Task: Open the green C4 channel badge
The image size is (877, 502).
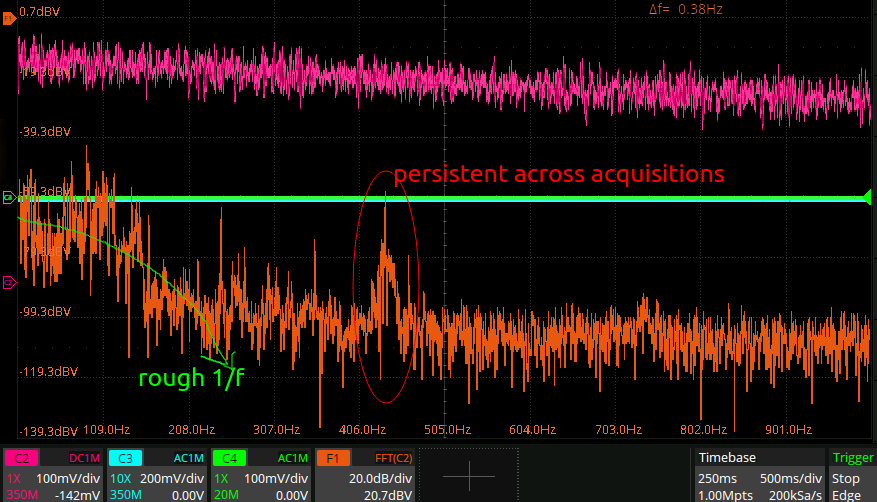Action: (x=229, y=458)
